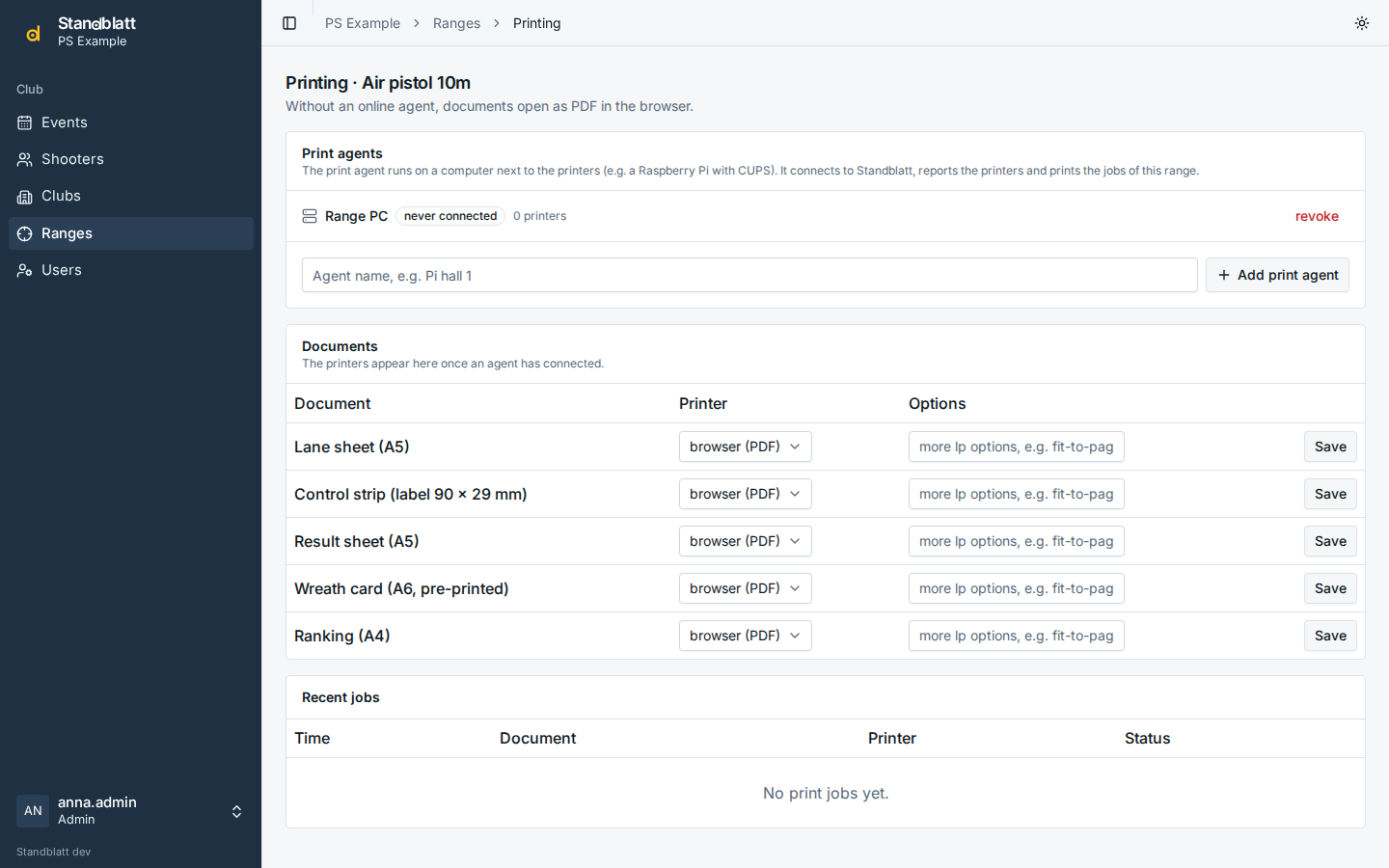Screen dimensions: 1389x868
Task: Expand the anna.admin account menu chevrons
Action: (x=236, y=811)
